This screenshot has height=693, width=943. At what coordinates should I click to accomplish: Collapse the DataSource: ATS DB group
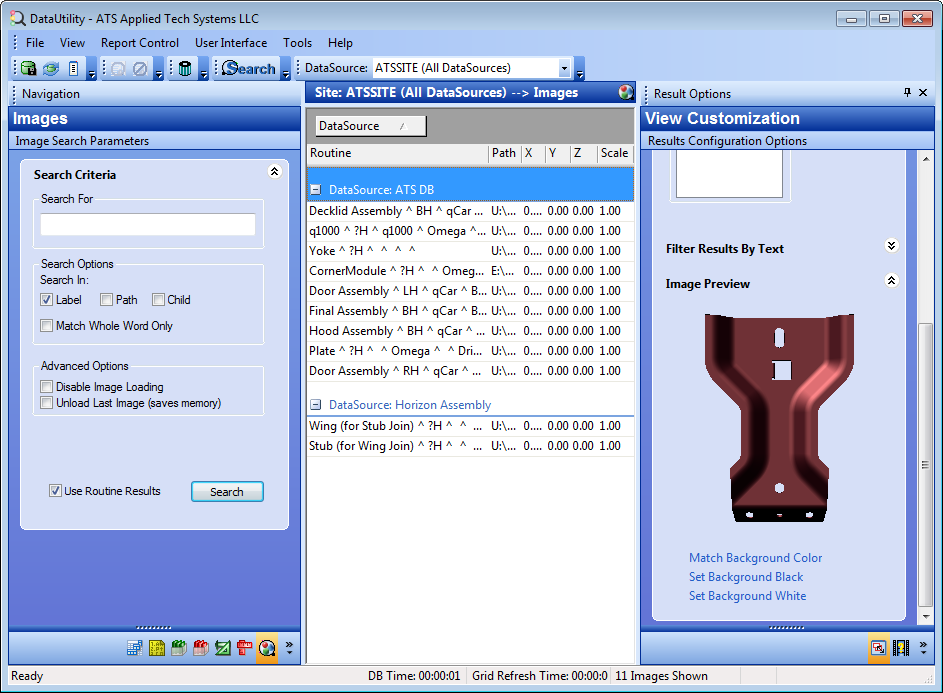click(x=315, y=189)
